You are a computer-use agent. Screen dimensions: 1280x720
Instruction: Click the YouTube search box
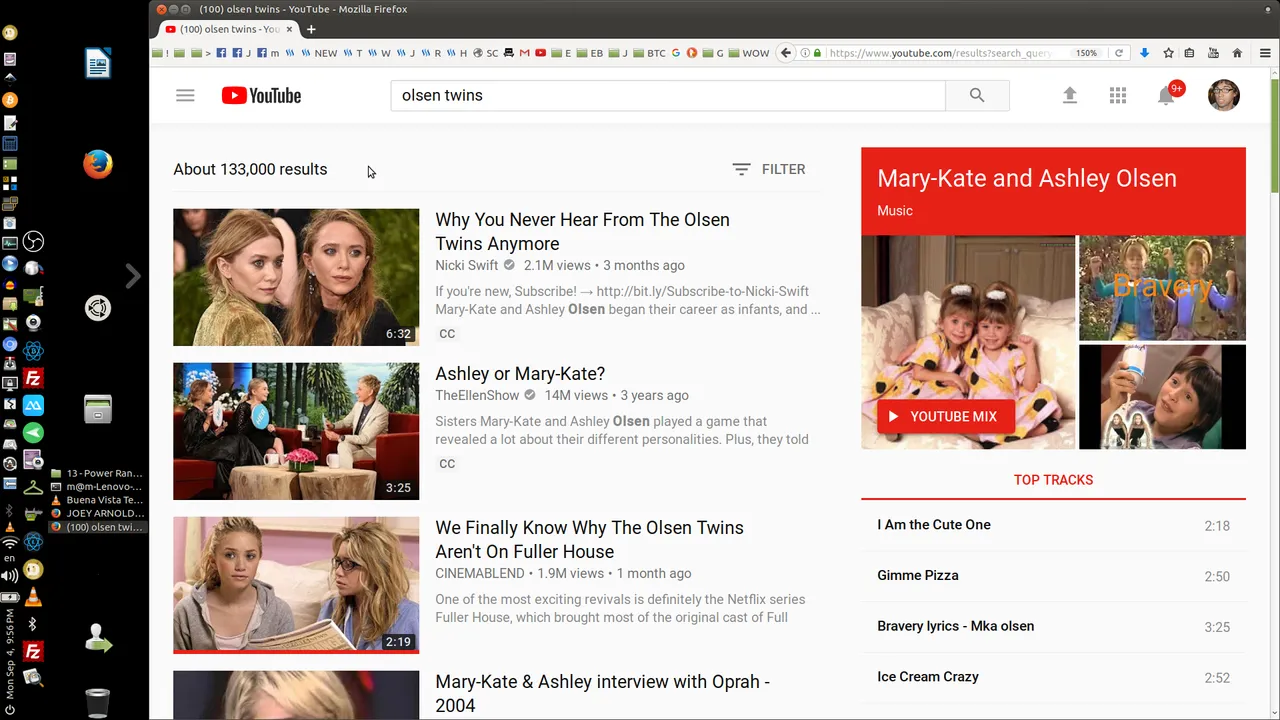[x=668, y=96]
